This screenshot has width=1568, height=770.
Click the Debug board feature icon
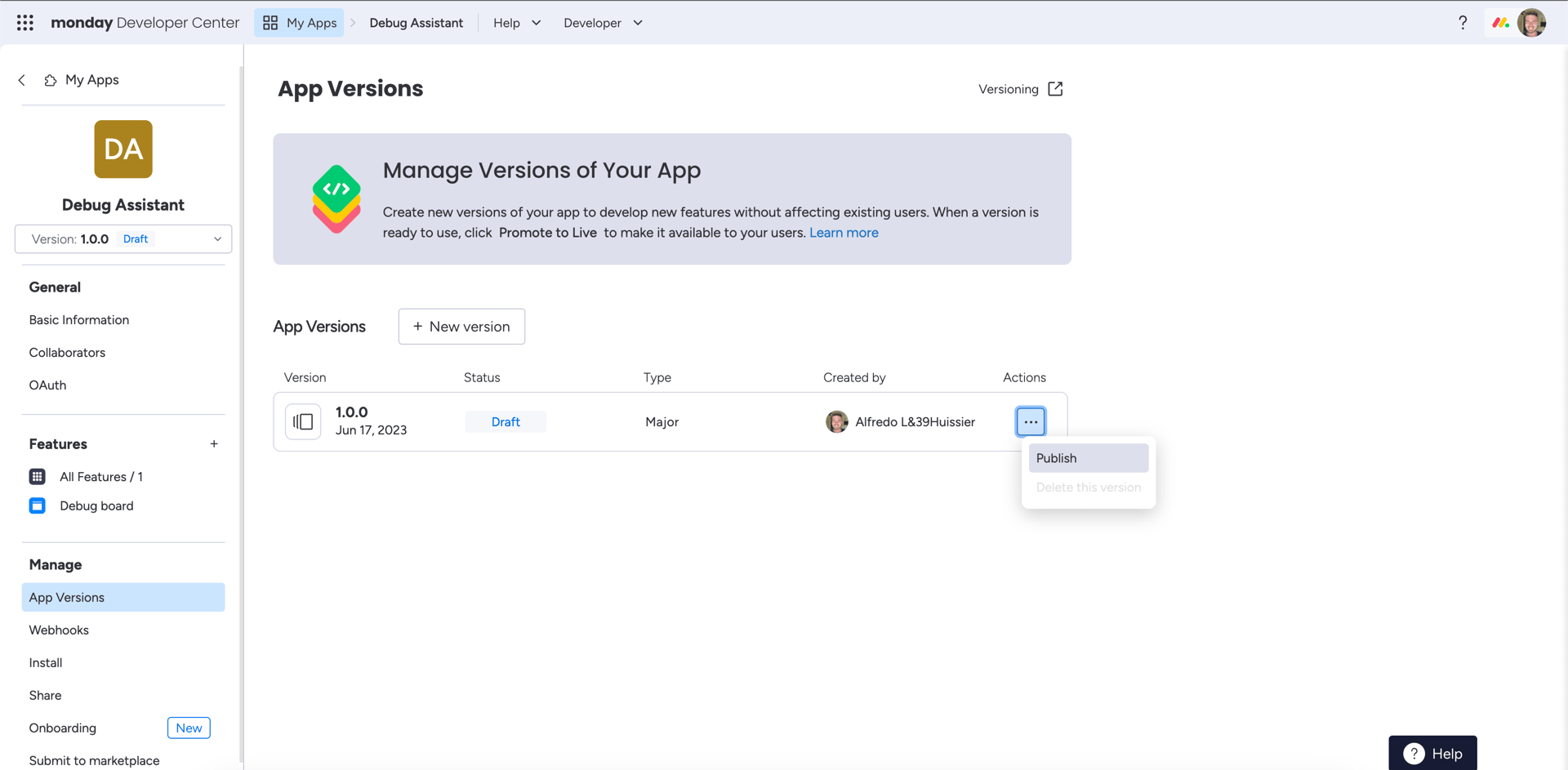point(38,506)
